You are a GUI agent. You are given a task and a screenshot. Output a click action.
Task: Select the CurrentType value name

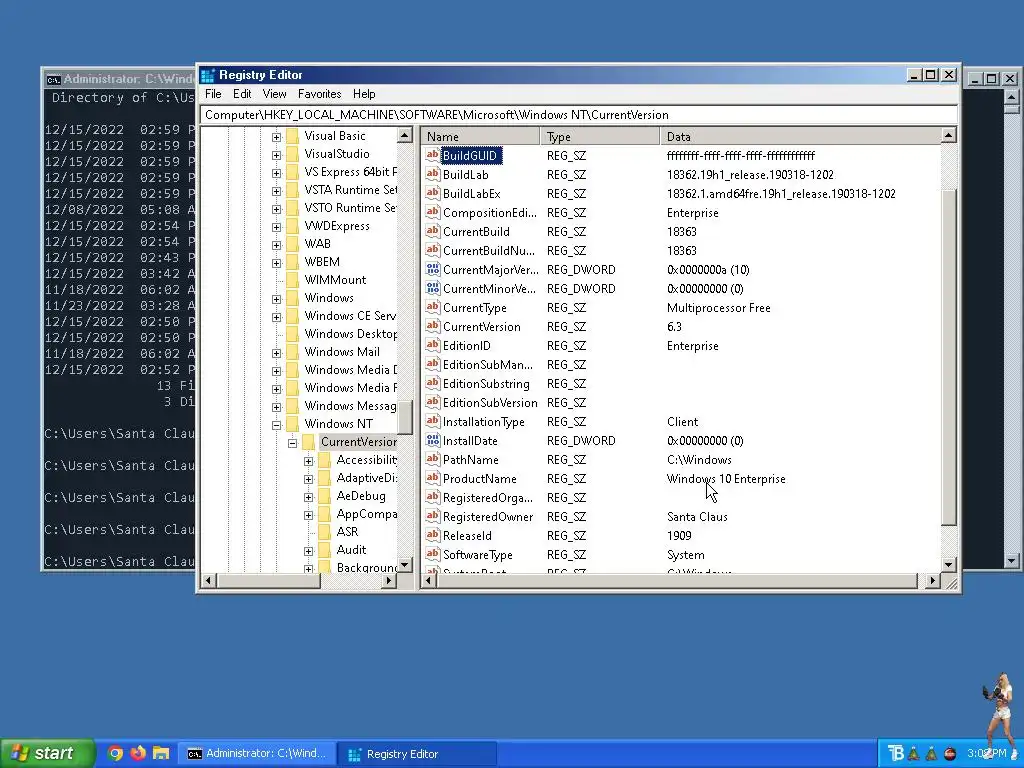coord(475,308)
